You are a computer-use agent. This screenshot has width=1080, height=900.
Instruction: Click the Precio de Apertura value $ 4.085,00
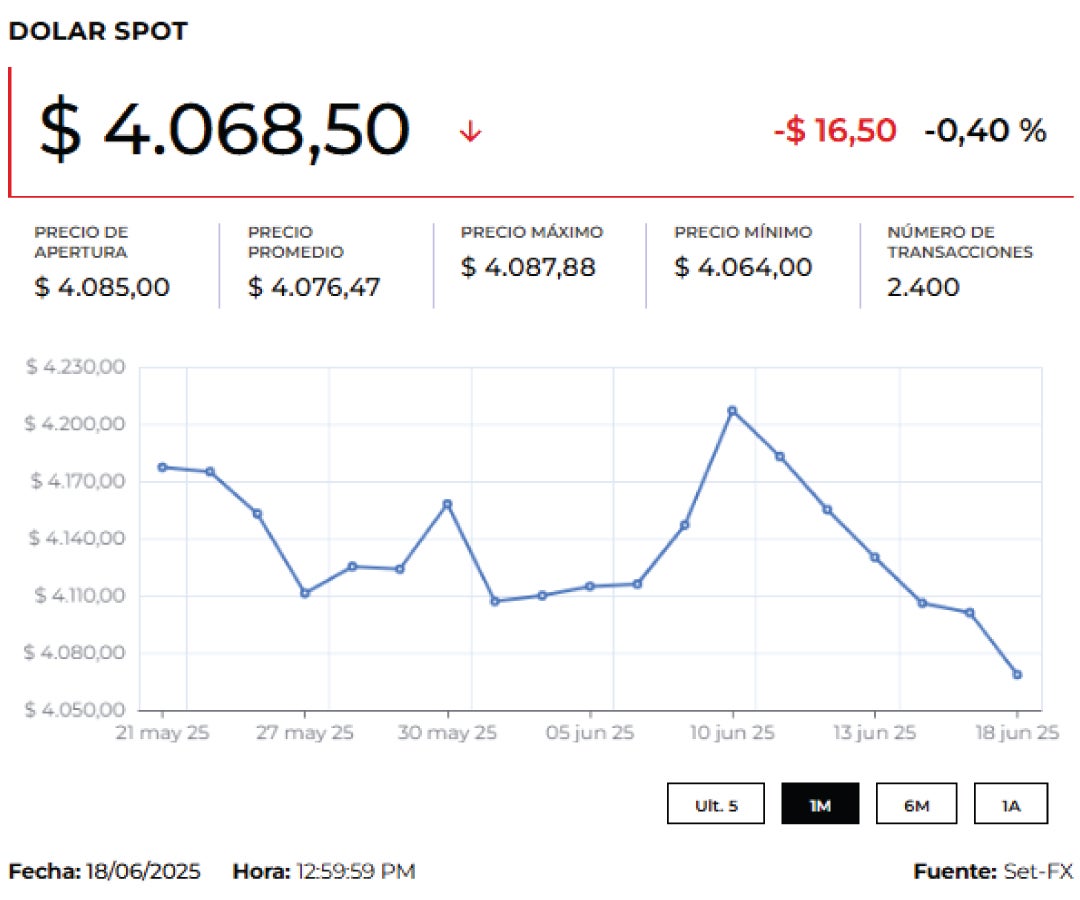[x=102, y=288]
